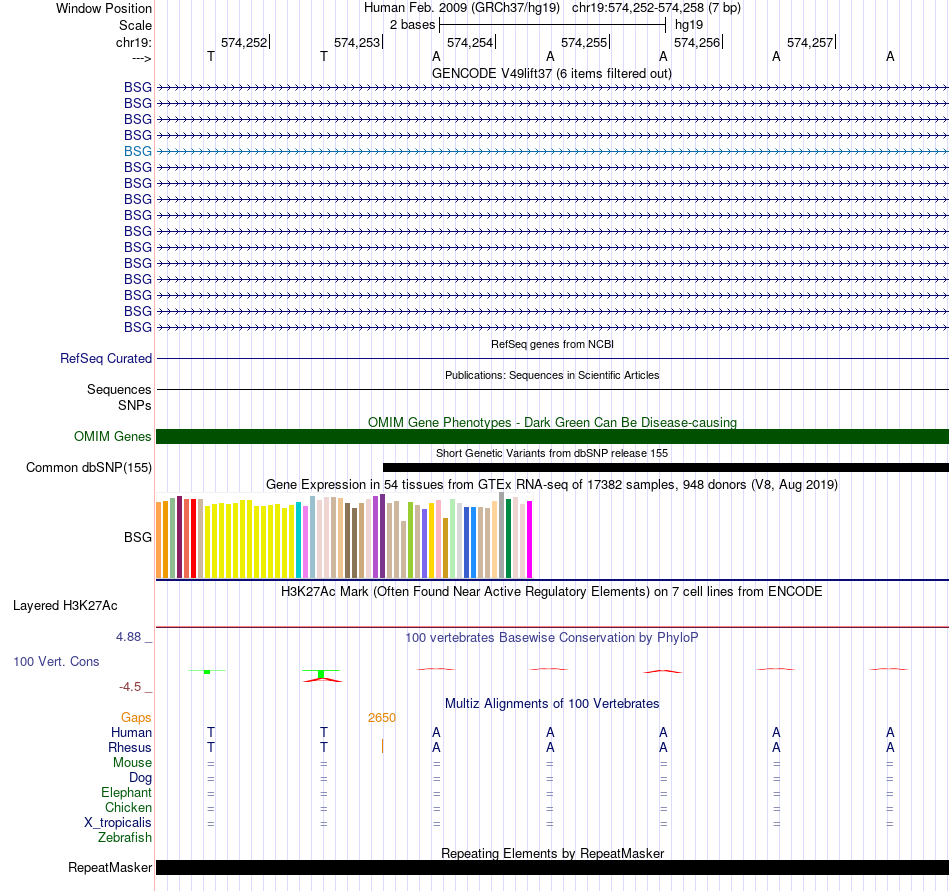Click the BSG label beside GTEx bar chart
The width and height of the screenshot is (950, 891).
click(138, 537)
